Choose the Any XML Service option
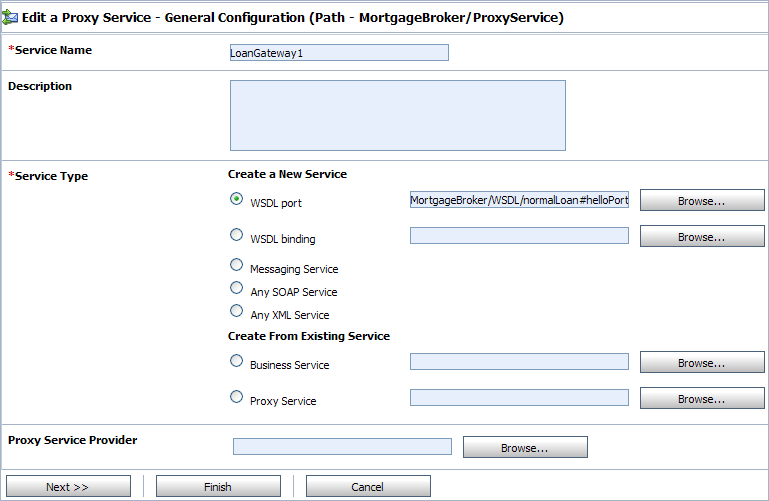The width and height of the screenshot is (769, 501). 236,311
